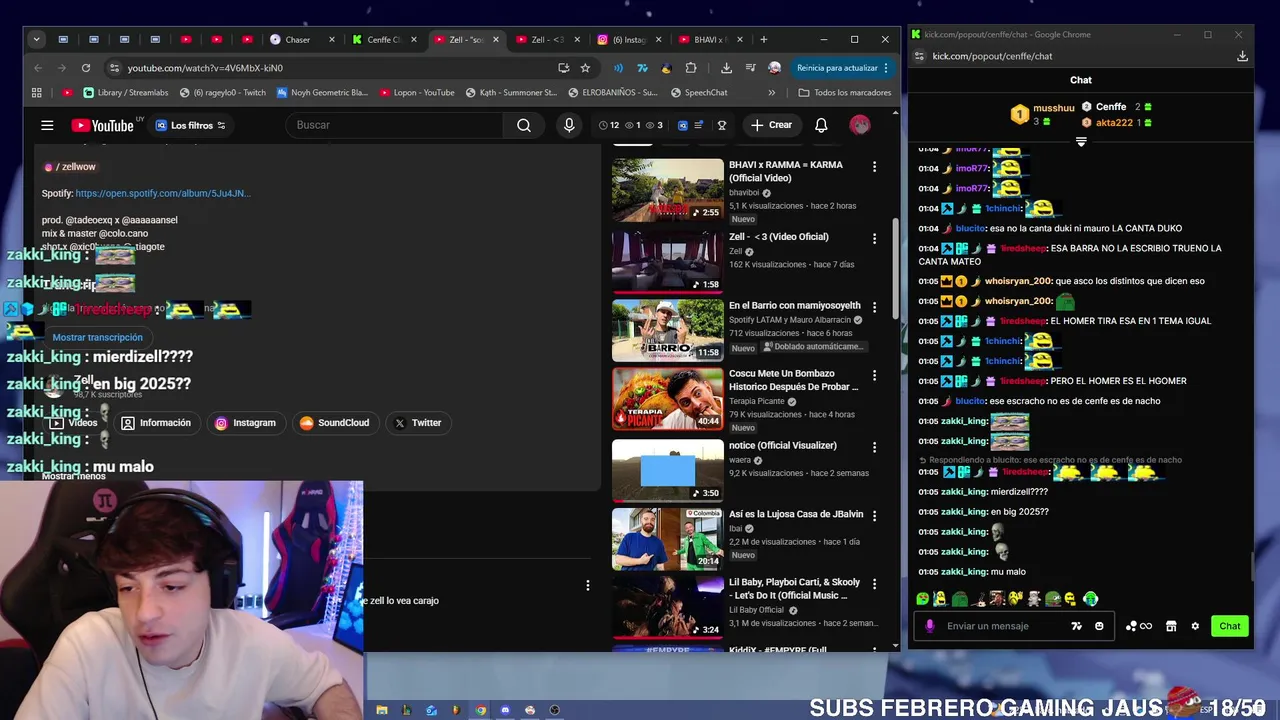The width and height of the screenshot is (1280, 720).
Task: Open options menu for Coscu Mete Un Bombazo
Action: click(874, 376)
